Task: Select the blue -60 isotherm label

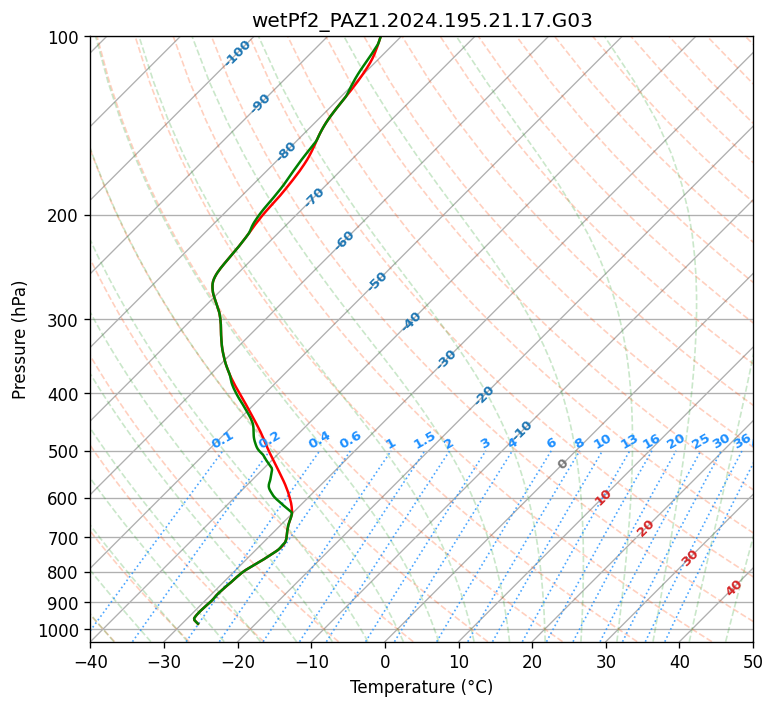Action: point(344,240)
